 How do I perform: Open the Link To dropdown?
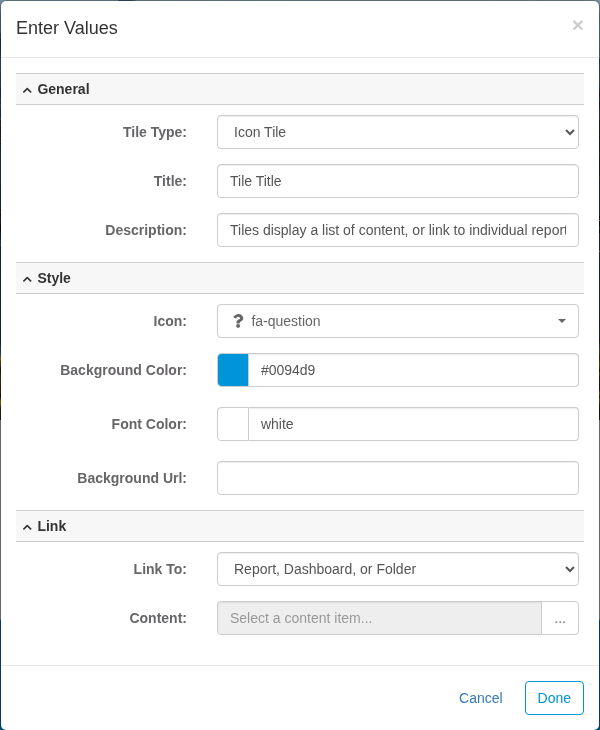(x=398, y=569)
